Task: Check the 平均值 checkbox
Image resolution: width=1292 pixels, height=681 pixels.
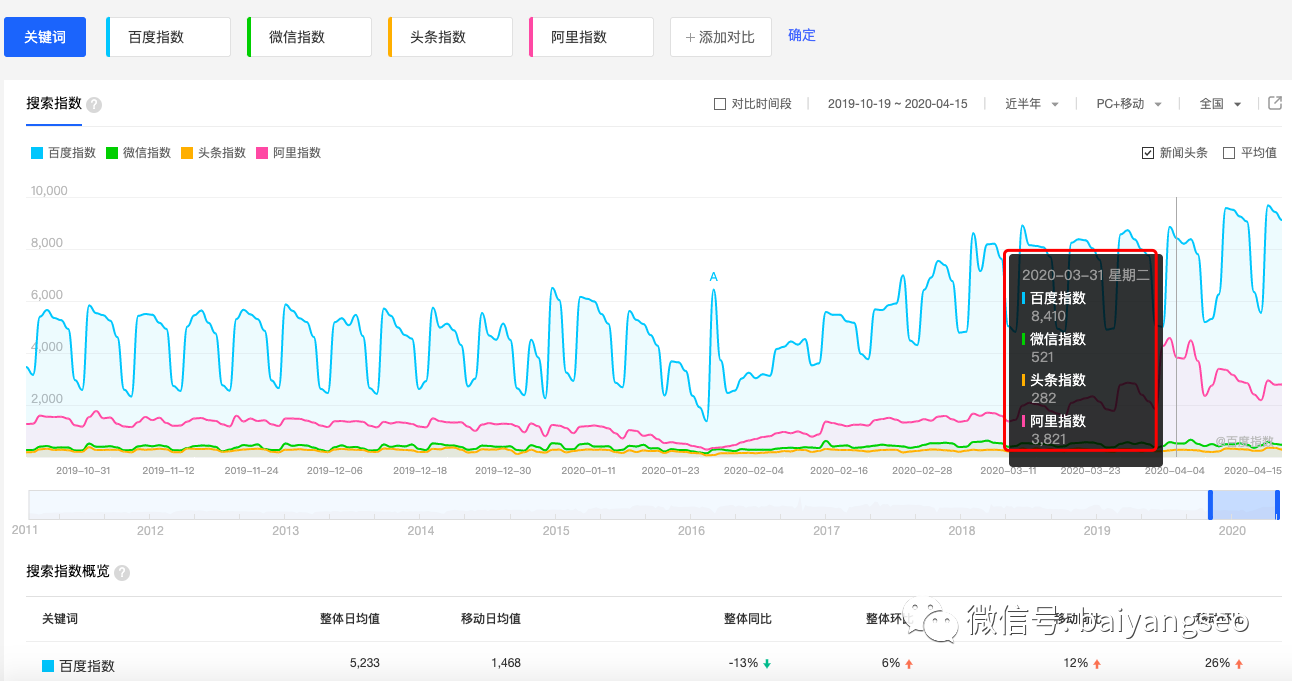Action: click(x=1229, y=153)
